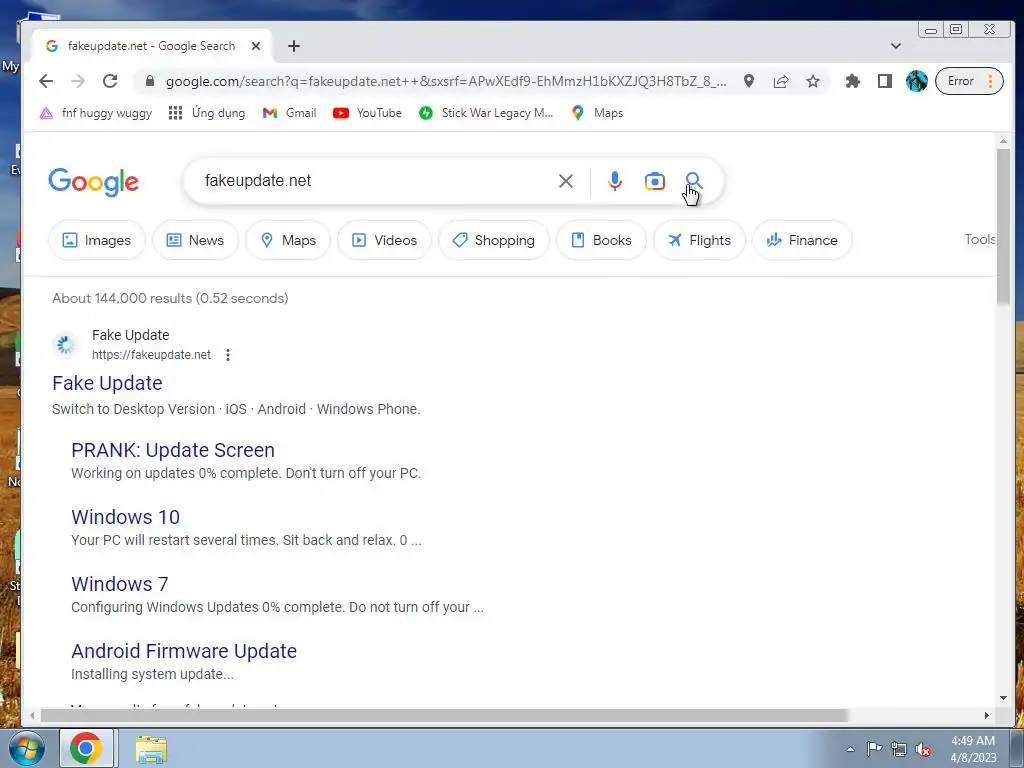Click the muted volume tray icon
Viewport: 1024px width, 768px height.
(x=923, y=749)
